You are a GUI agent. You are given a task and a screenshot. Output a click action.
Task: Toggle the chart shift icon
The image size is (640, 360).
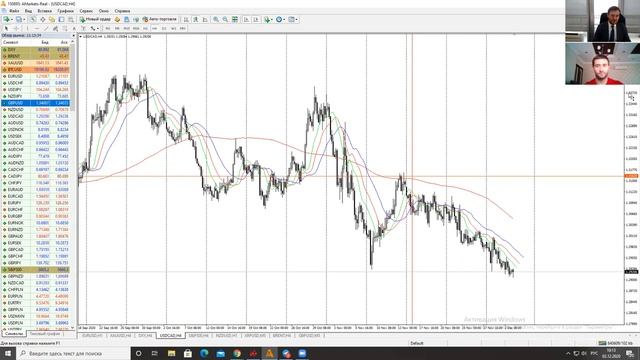tap(256, 19)
